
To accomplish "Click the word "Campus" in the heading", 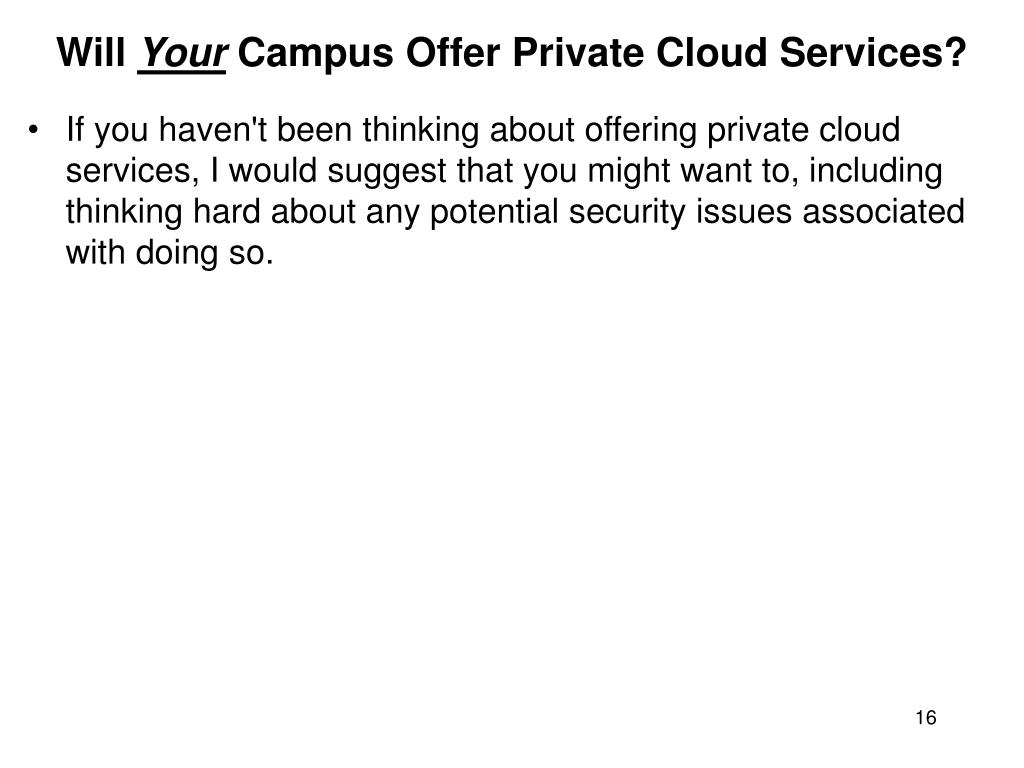I will [315, 53].
